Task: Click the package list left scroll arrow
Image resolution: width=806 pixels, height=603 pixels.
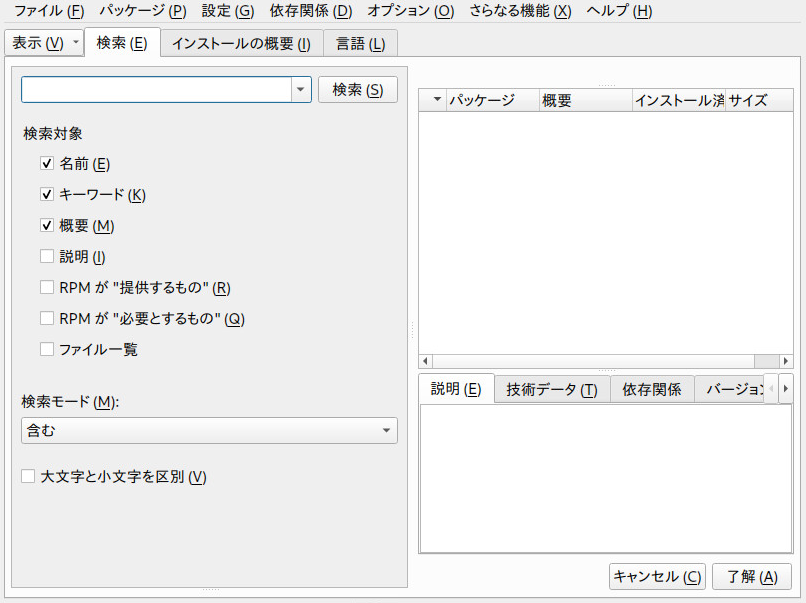Action: (425, 361)
